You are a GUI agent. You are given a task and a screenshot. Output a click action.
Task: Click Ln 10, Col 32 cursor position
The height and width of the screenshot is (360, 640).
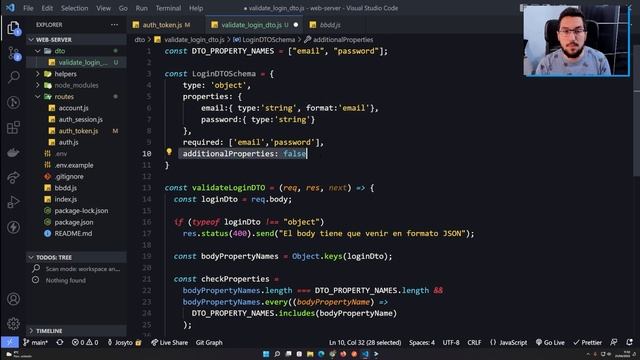pos(365,342)
